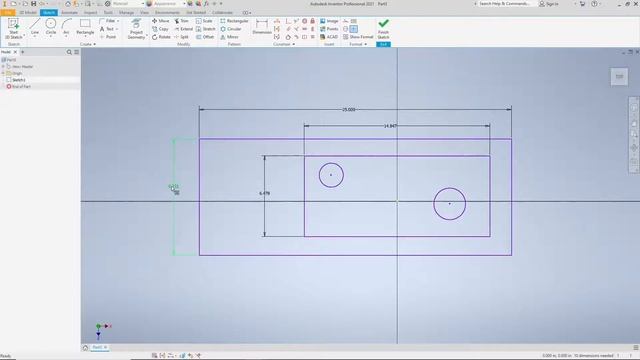Select the Offset tool

[205, 37]
